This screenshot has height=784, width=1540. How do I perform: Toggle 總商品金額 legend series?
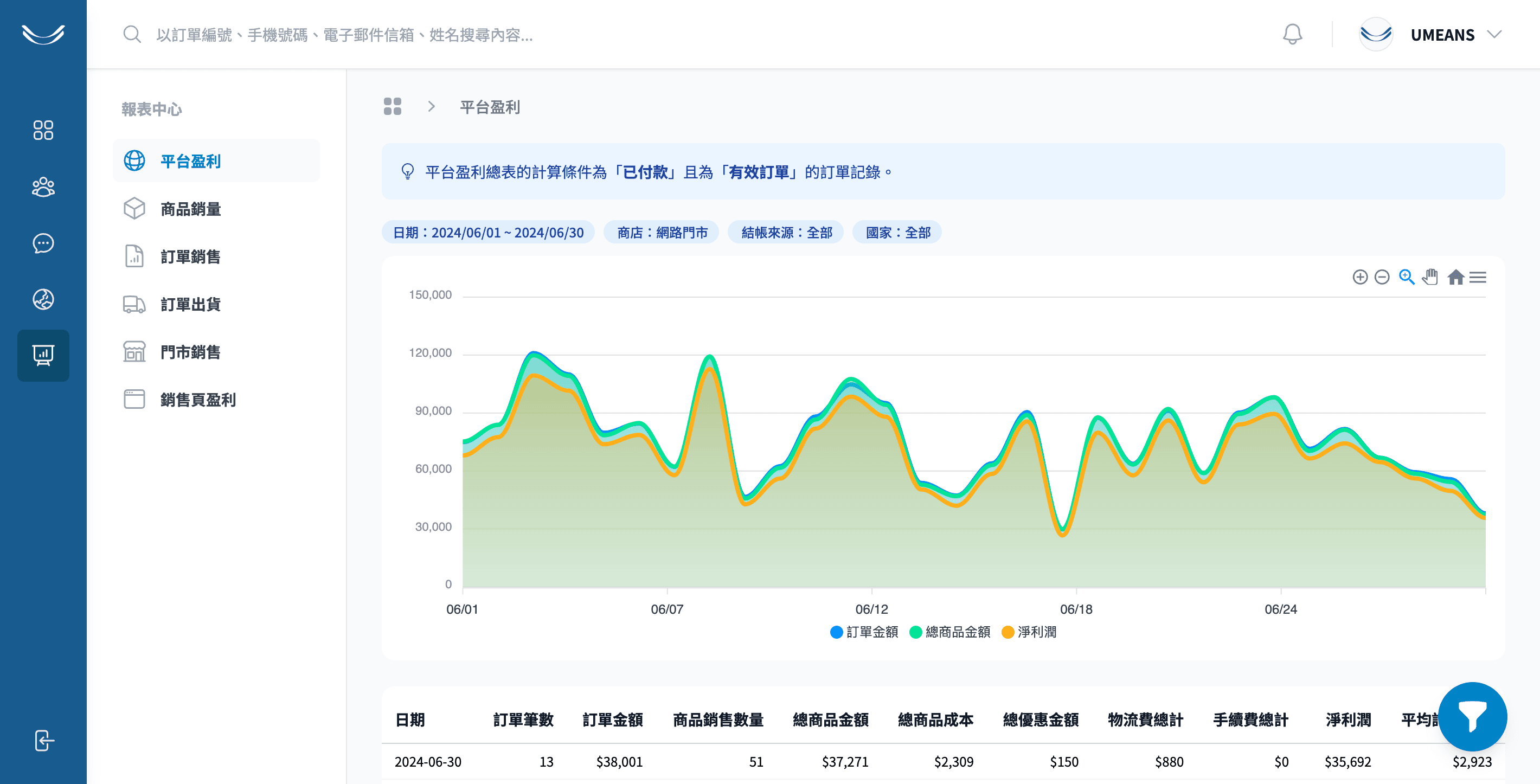tap(949, 632)
